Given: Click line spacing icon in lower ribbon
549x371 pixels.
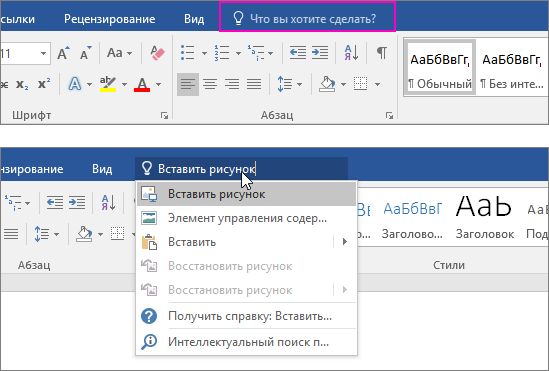Looking at the screenshot, I should pyautogui.click(x=42, y=234).
